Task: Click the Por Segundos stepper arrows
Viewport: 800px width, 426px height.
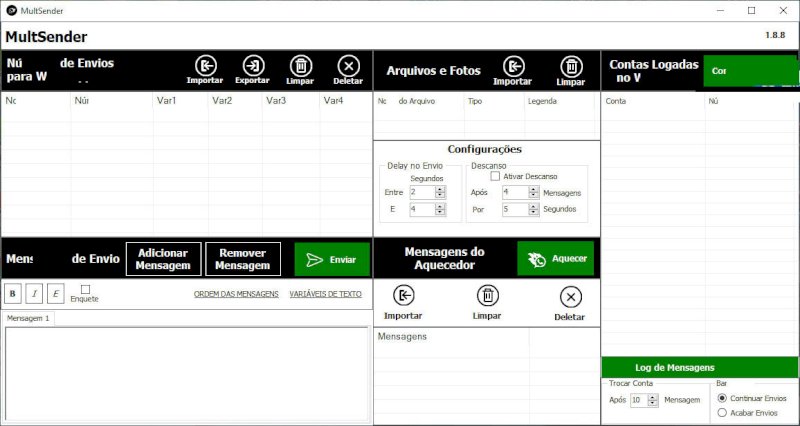Action: click(x=534, y=209)
